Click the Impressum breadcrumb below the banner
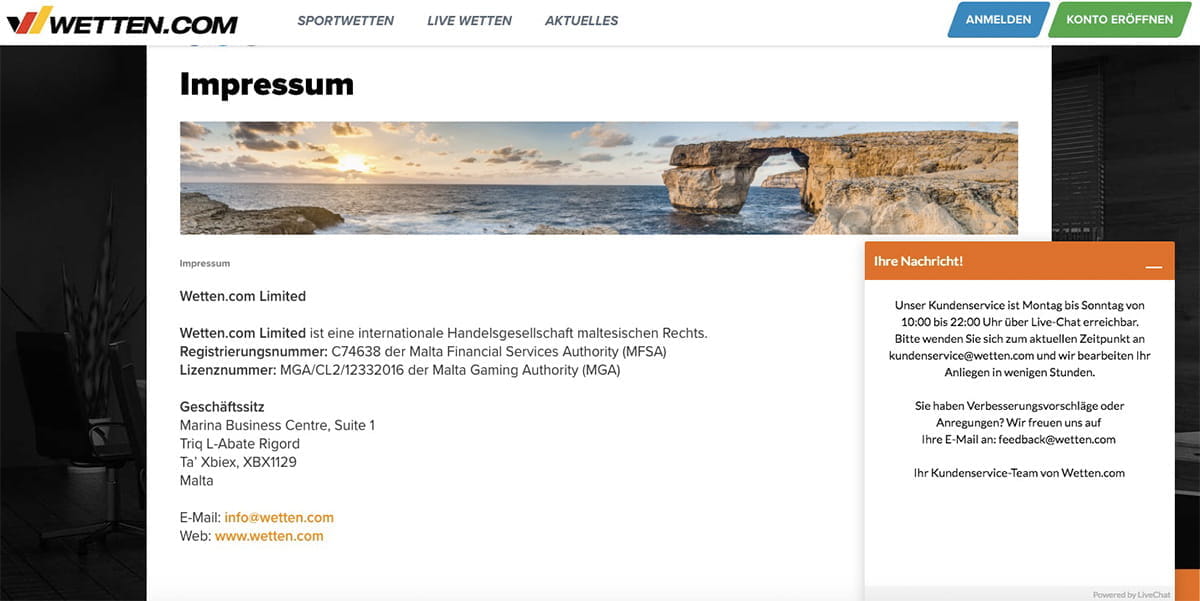This screenshot has width=1200, height=601. coord(205,264)
